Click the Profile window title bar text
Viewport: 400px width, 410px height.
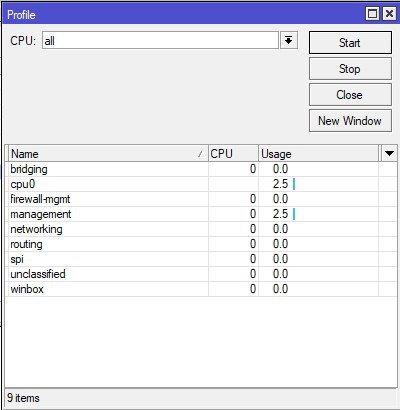pyautogui.click(x=21, y=15)
